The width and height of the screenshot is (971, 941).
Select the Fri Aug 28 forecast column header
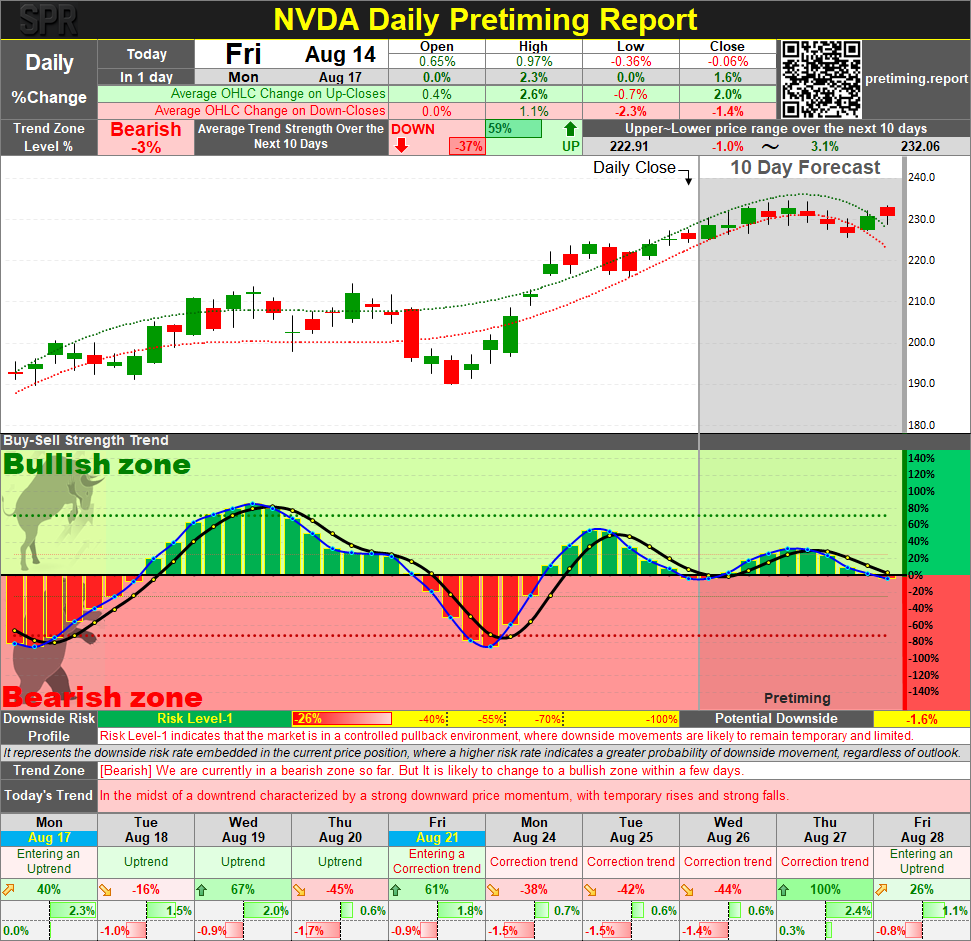(922, 830)
